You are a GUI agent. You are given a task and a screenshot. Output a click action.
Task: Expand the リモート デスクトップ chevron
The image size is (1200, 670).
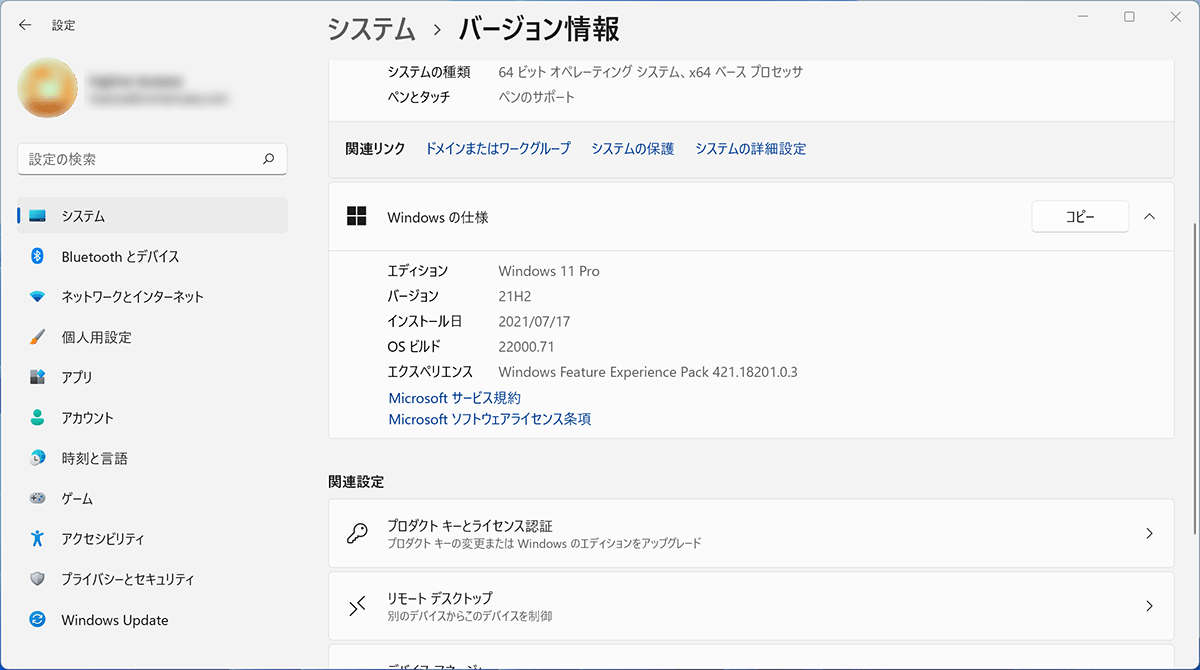pyautogui.click(x=1149, y=606)
